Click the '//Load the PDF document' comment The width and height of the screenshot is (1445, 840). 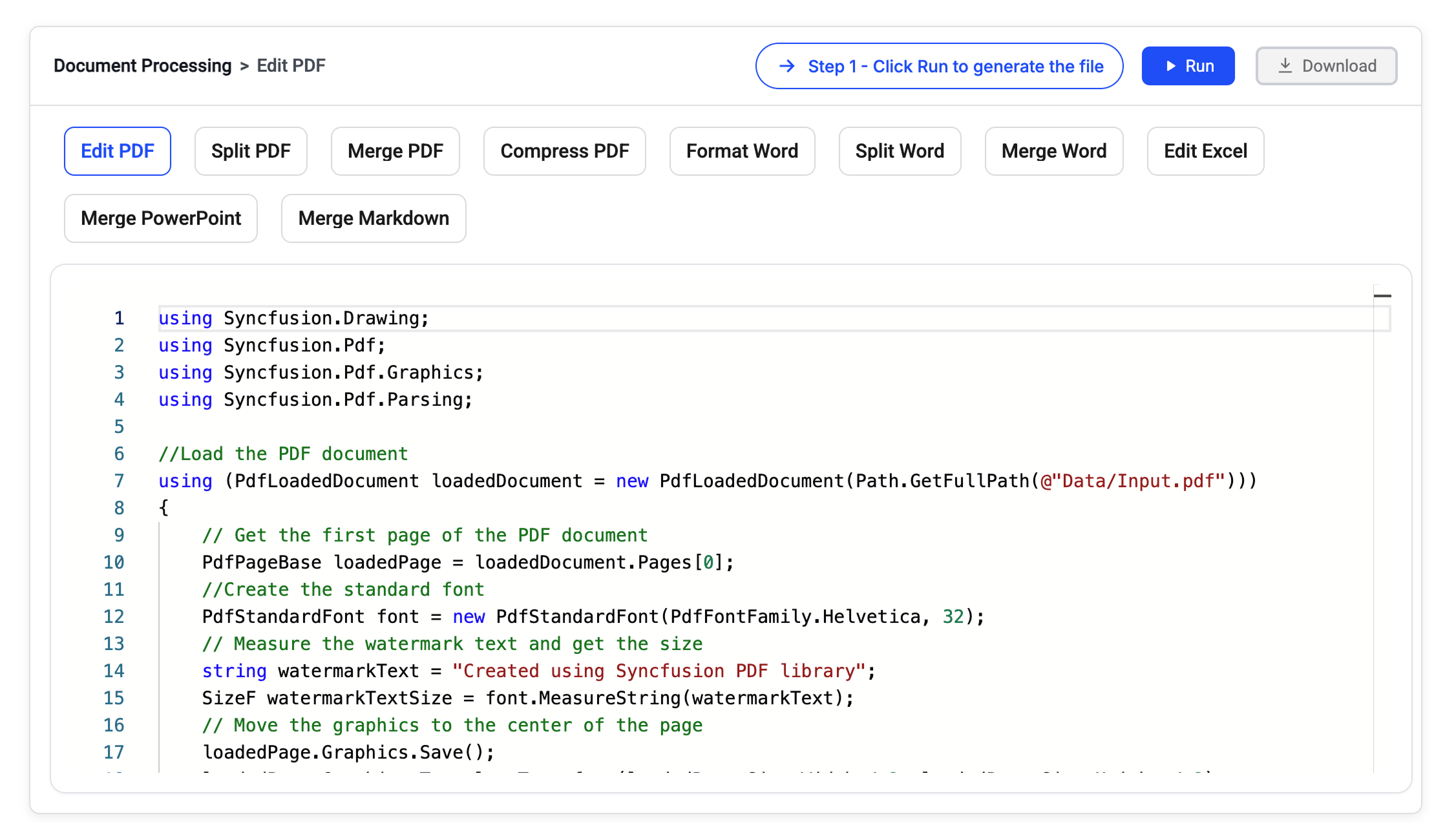tap(283, 454)
